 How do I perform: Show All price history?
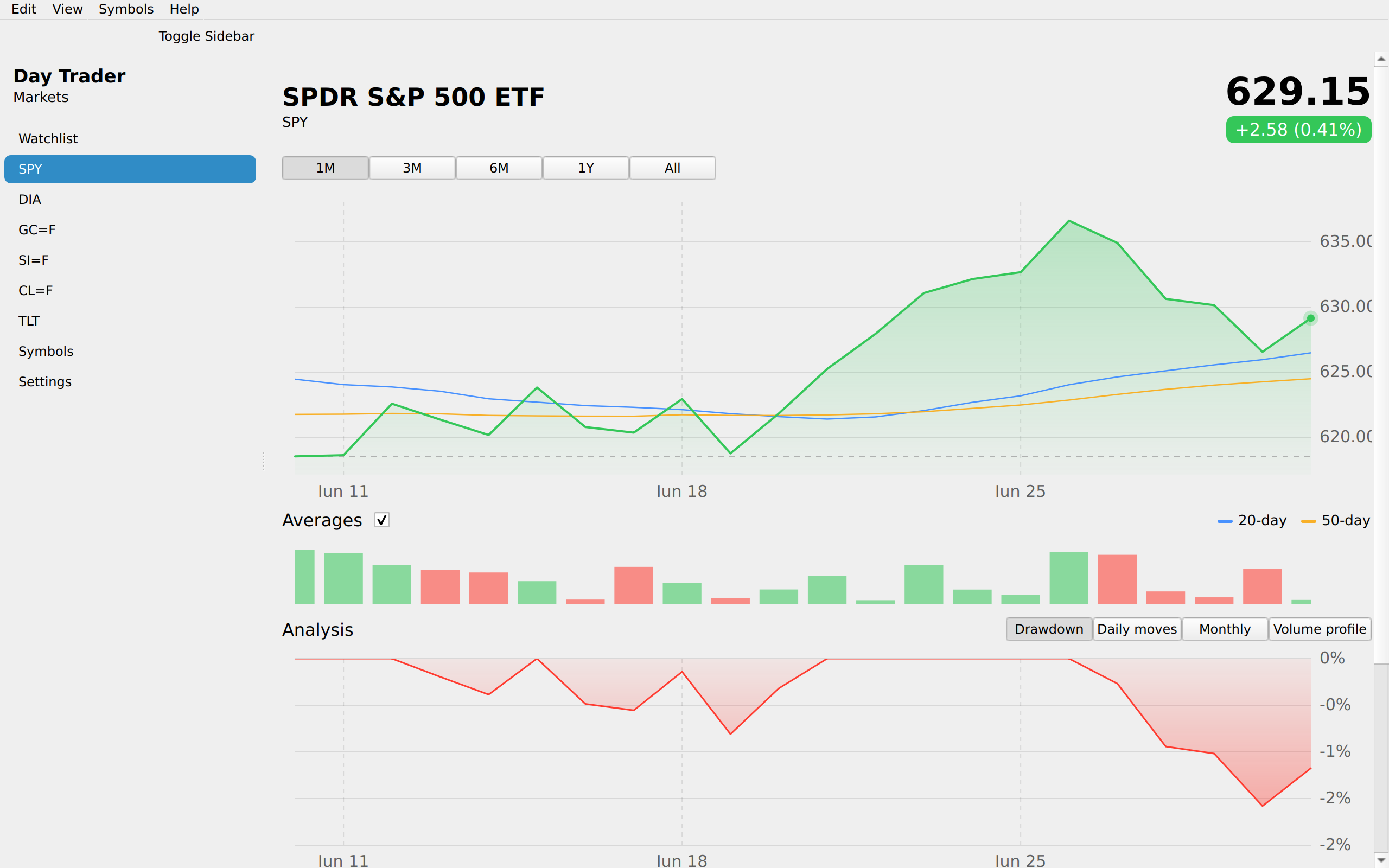click(673, 168)
